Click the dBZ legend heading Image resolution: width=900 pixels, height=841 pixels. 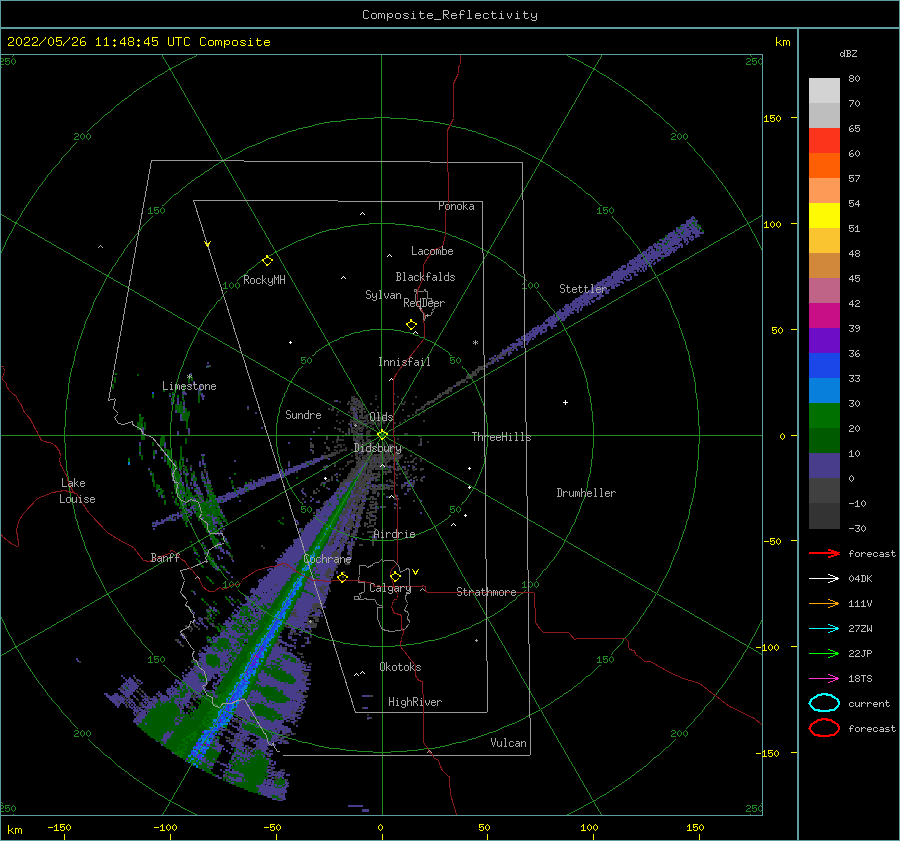(848, 53)
